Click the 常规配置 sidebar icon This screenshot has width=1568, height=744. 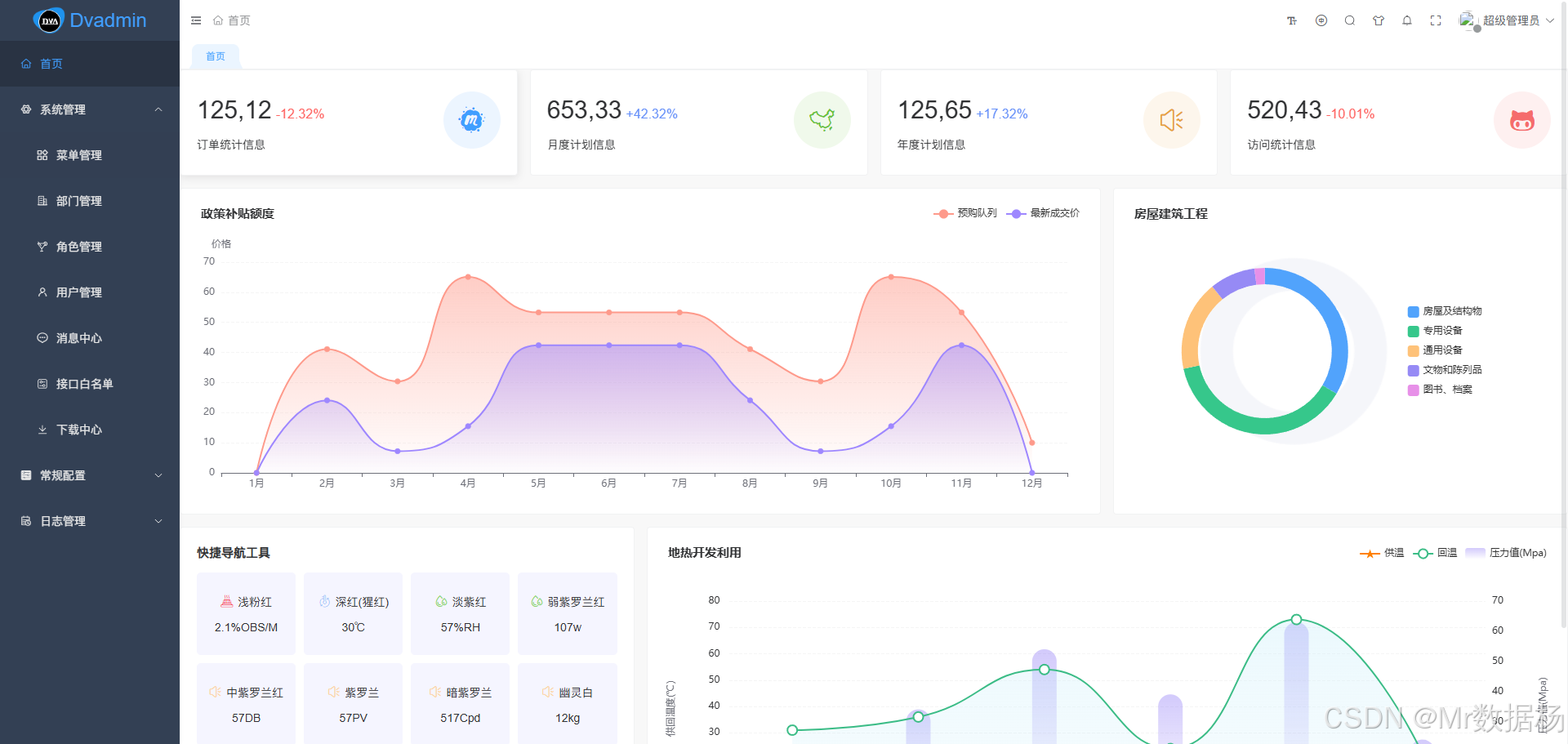tap(26, 475)
